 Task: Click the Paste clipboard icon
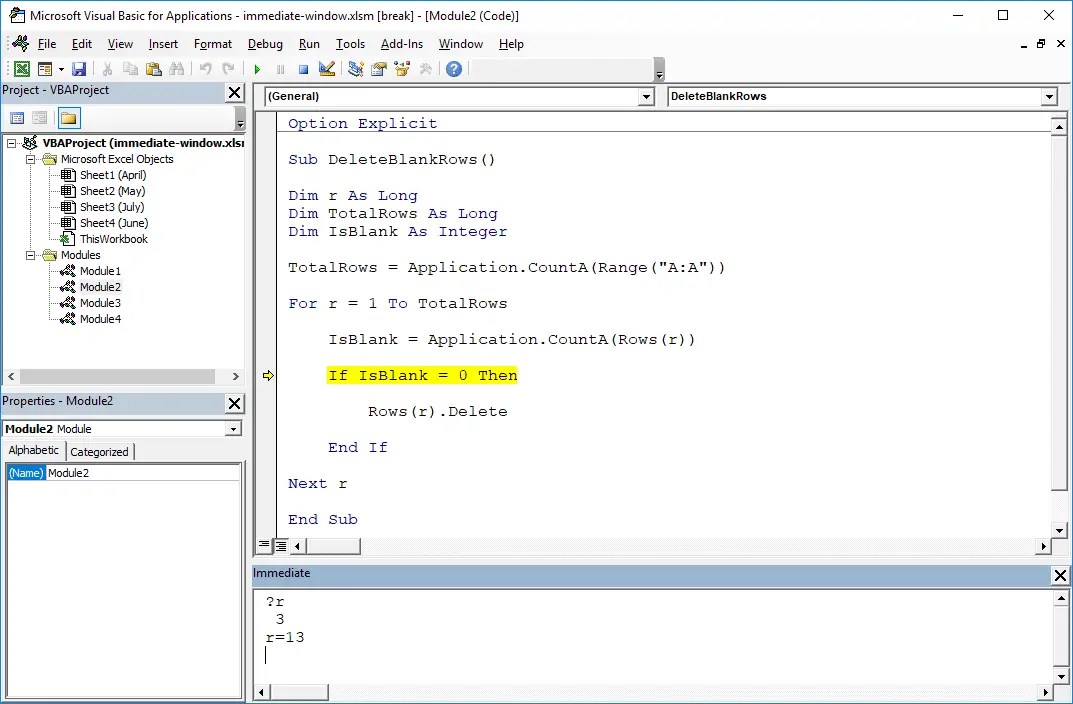point(154,68)
